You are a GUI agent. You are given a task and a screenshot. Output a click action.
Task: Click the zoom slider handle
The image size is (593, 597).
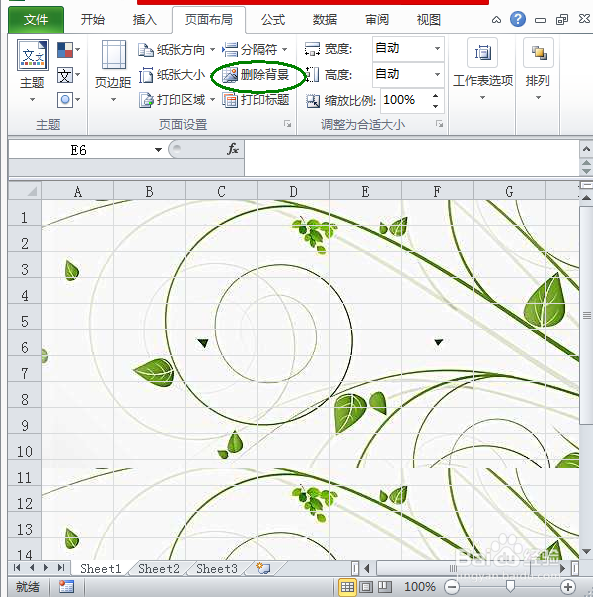[x=510, y=586]
